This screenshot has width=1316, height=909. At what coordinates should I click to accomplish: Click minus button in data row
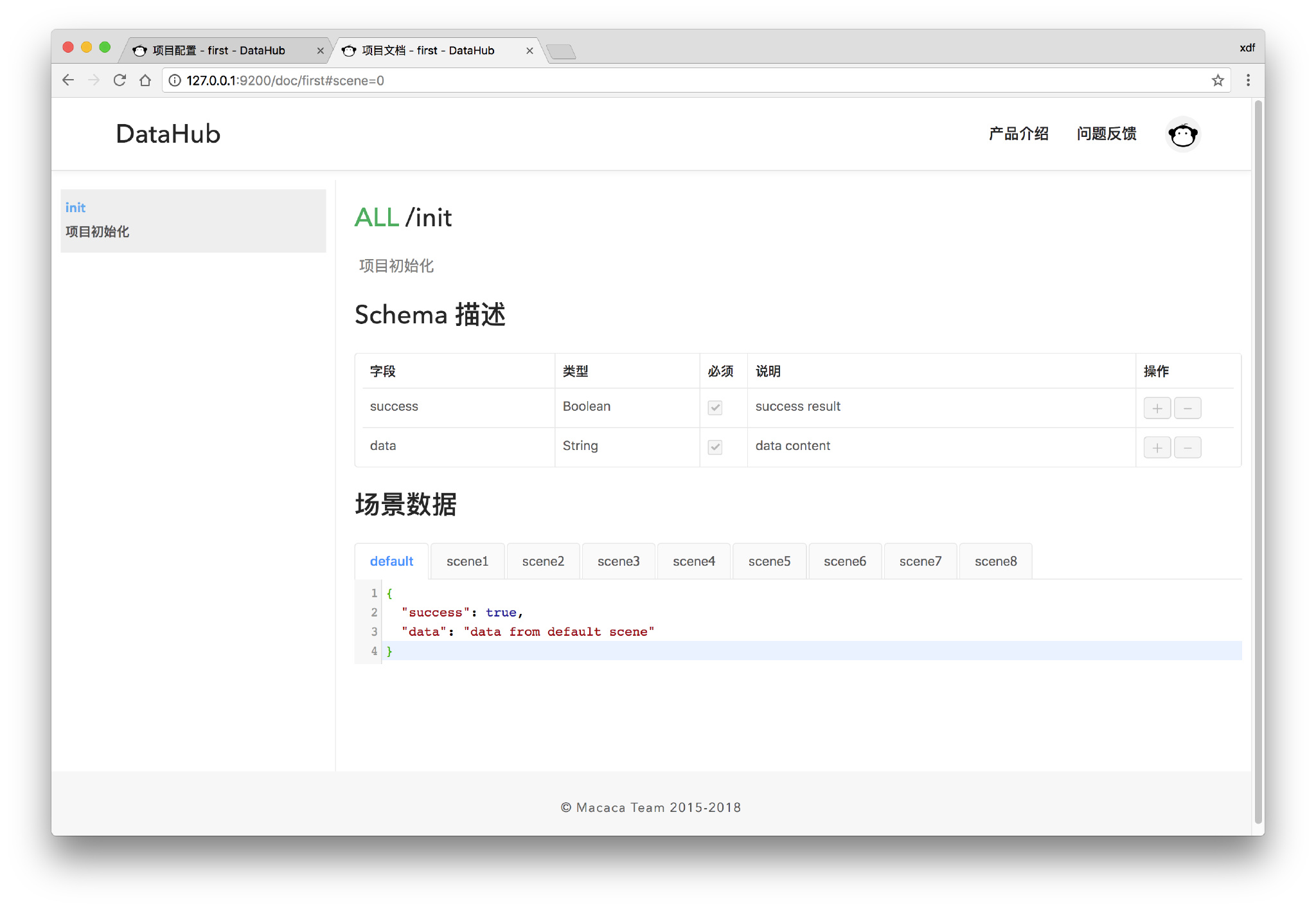(1187, 447)
